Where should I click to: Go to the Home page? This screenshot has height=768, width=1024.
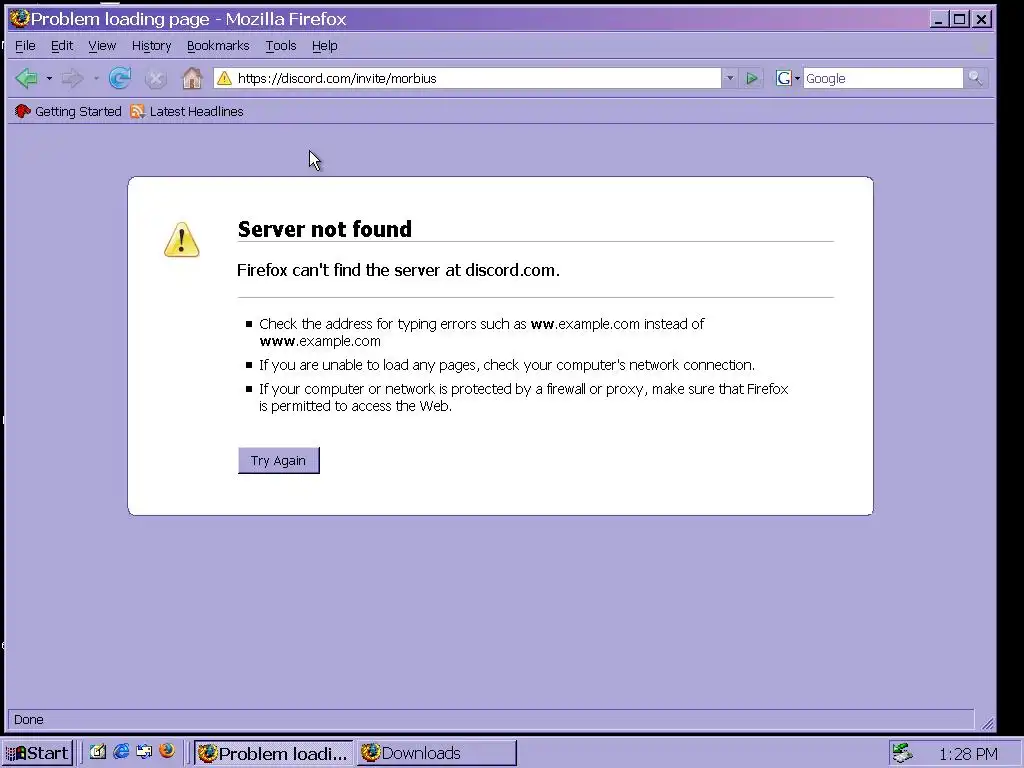tap(192, 78)
